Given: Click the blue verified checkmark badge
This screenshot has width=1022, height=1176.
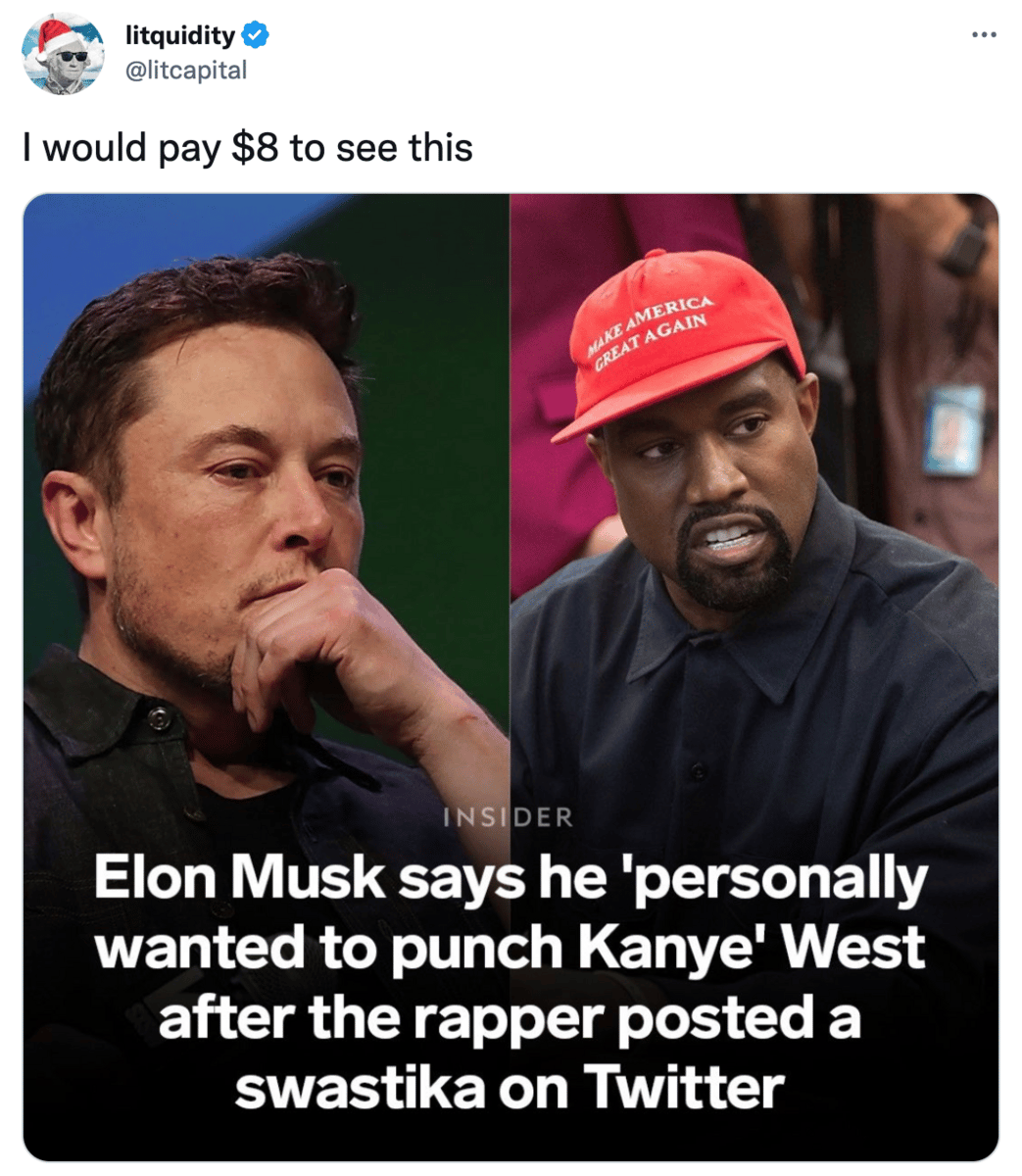Looking at the screenshot, I should click(x=256, y=36).
